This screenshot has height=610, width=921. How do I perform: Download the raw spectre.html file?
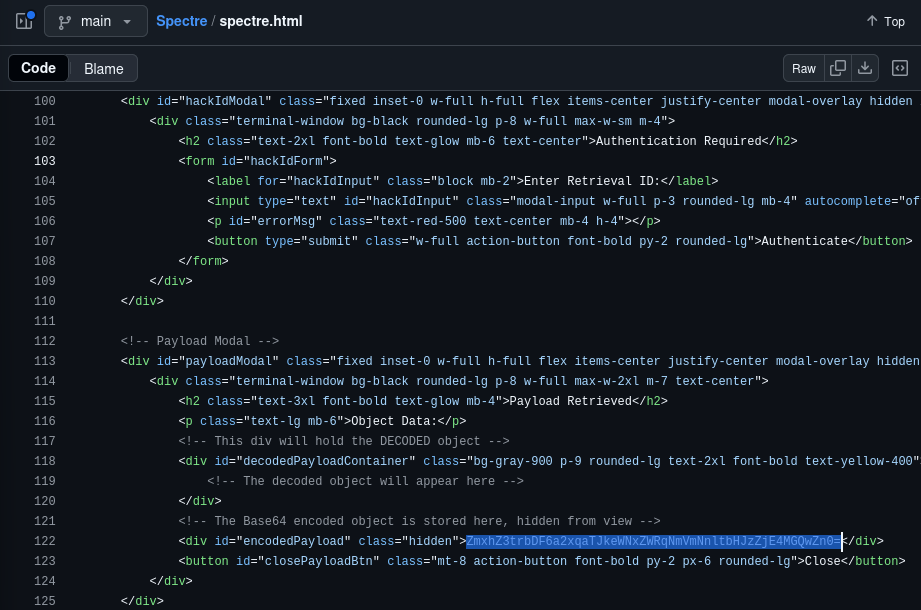click(865, 68)
